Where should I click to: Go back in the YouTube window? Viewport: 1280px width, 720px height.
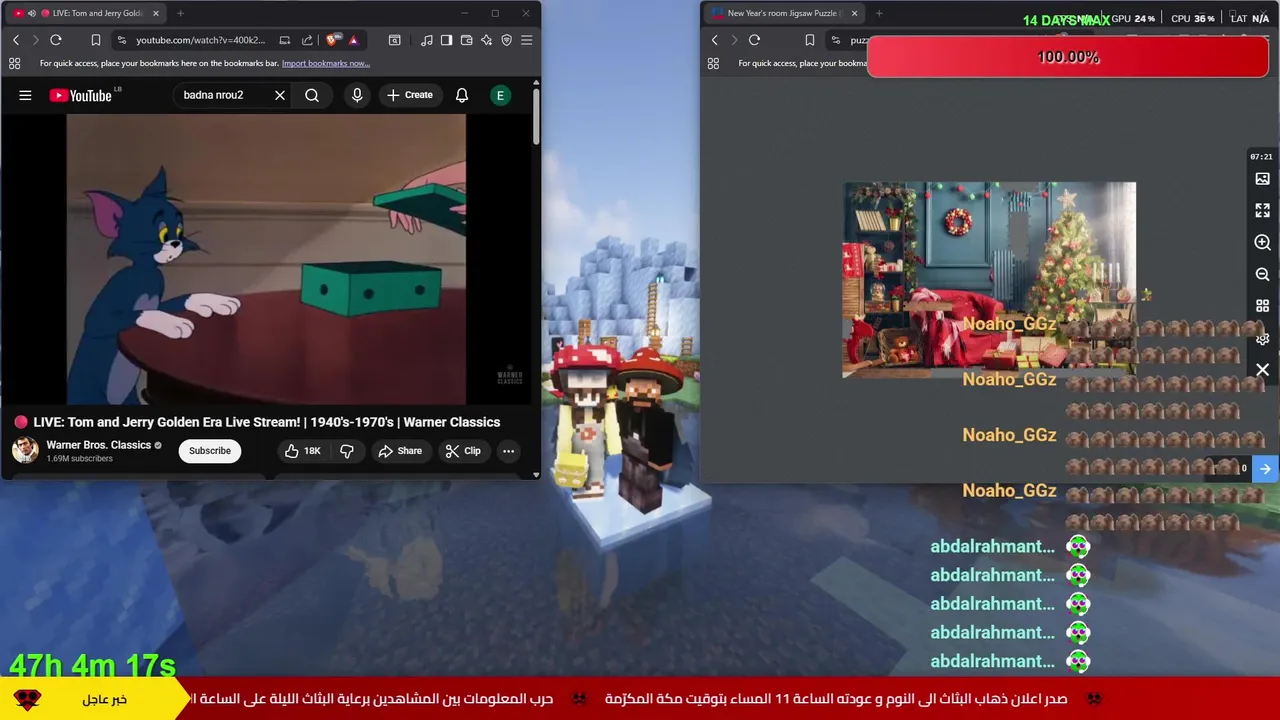coord(16,40)
